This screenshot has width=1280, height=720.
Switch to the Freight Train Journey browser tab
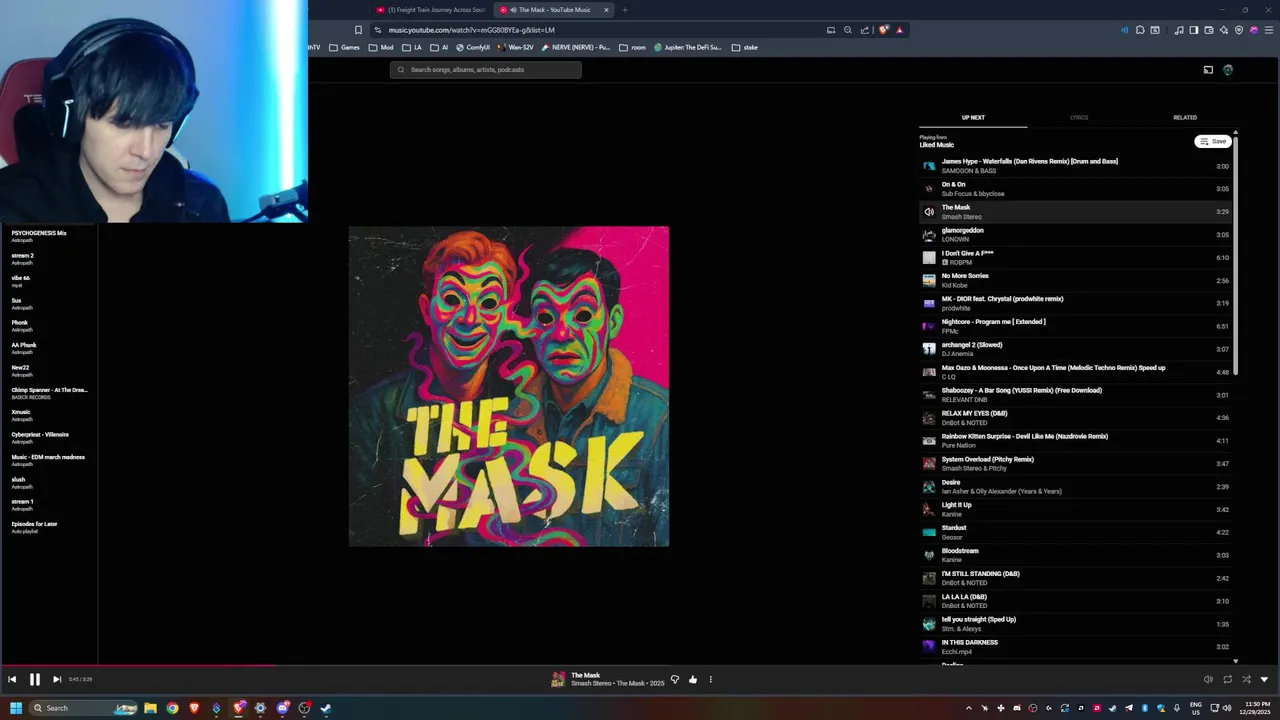(431, 10)
